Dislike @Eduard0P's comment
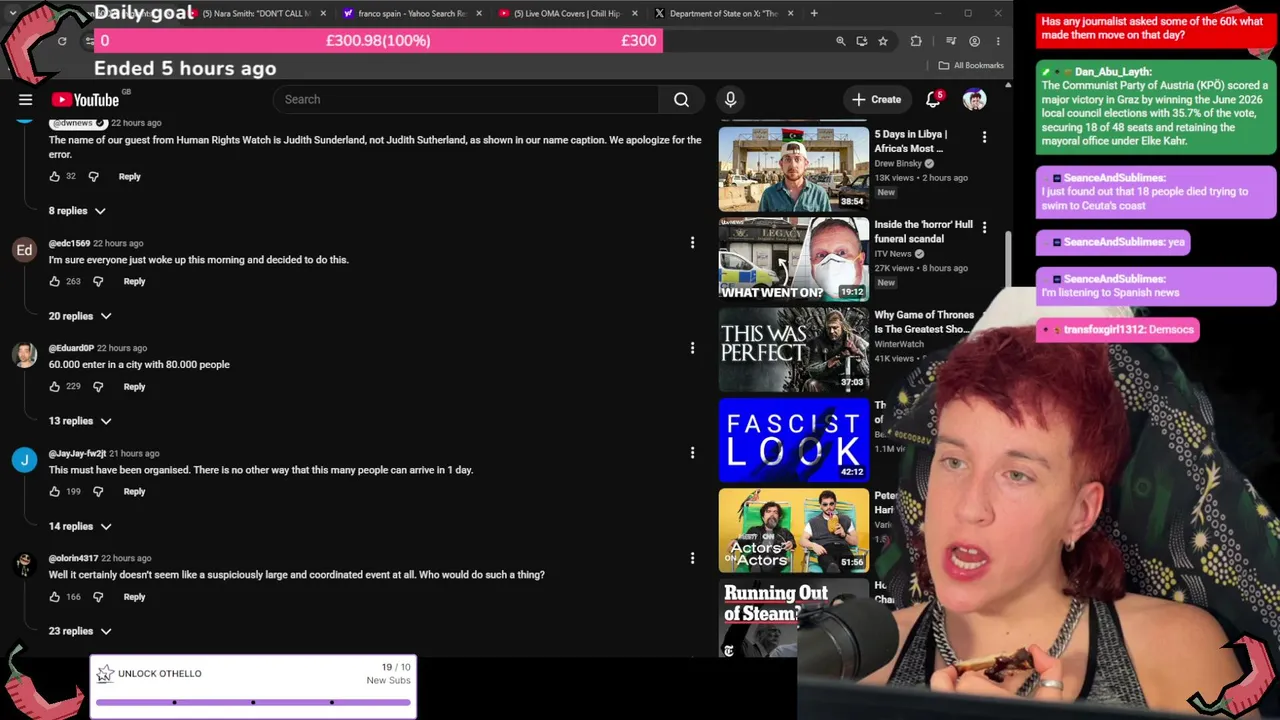This screenshot has height=720, width=1280. (x=98, y=387)
